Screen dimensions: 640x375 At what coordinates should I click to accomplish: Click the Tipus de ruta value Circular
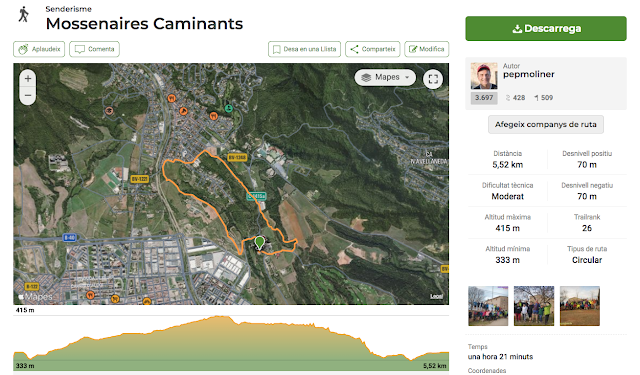click(x=587, y=260)
